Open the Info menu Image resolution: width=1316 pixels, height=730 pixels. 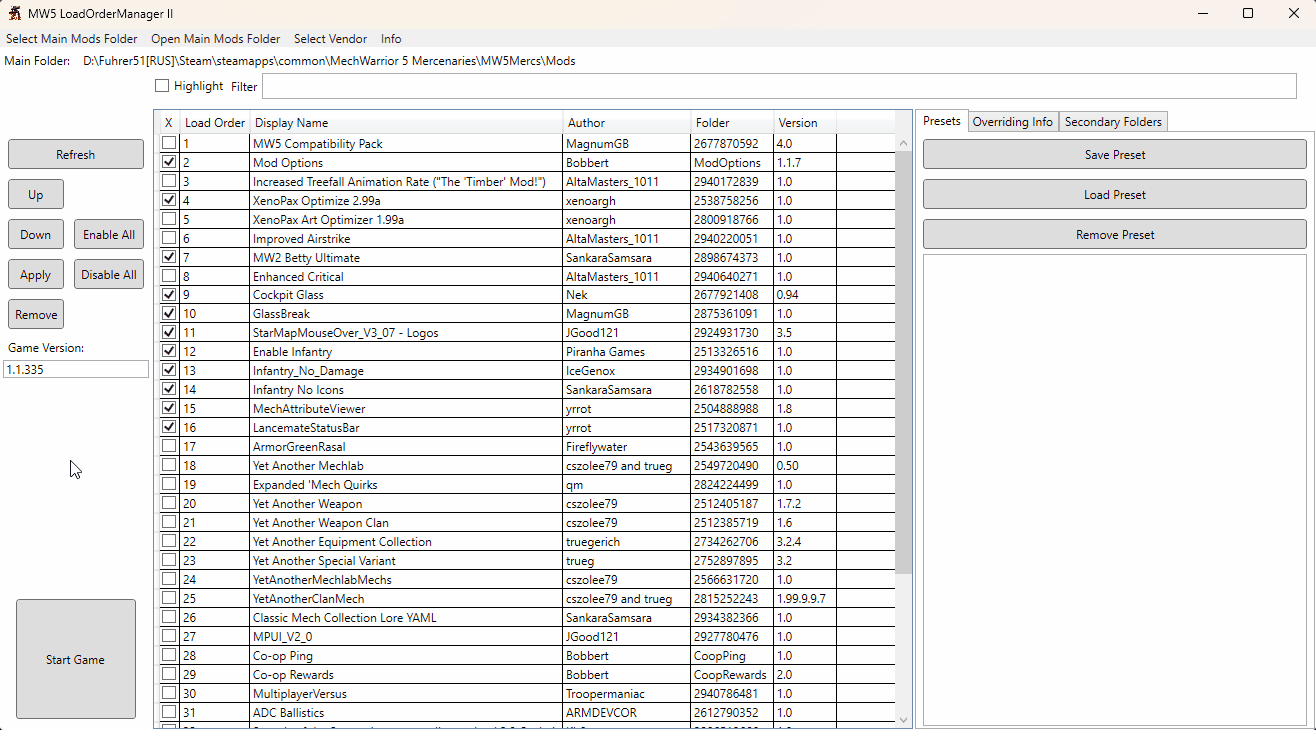[x=391, y=39]
